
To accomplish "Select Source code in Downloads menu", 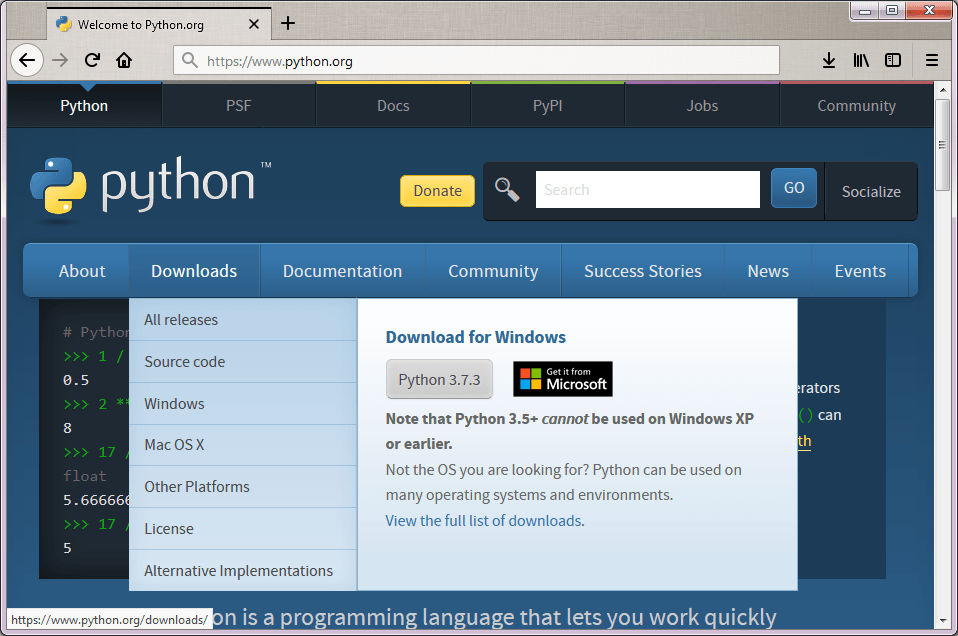I will pos(243,362).
